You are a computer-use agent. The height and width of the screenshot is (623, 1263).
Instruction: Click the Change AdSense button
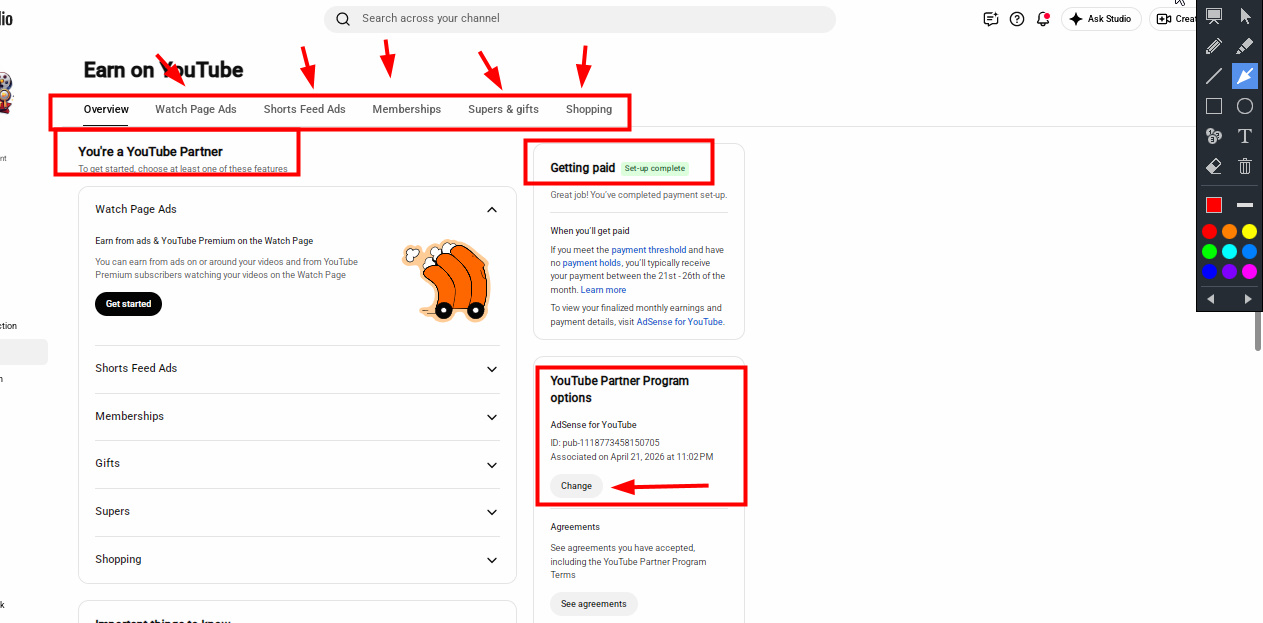click(576, 486)
